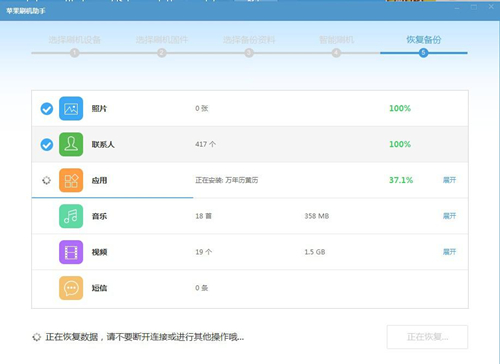Image resolution: width=500 pixels, height=364 pixels.
Task: Click the orange Apps (应用) icon
Action: click(x=71, y=180)
